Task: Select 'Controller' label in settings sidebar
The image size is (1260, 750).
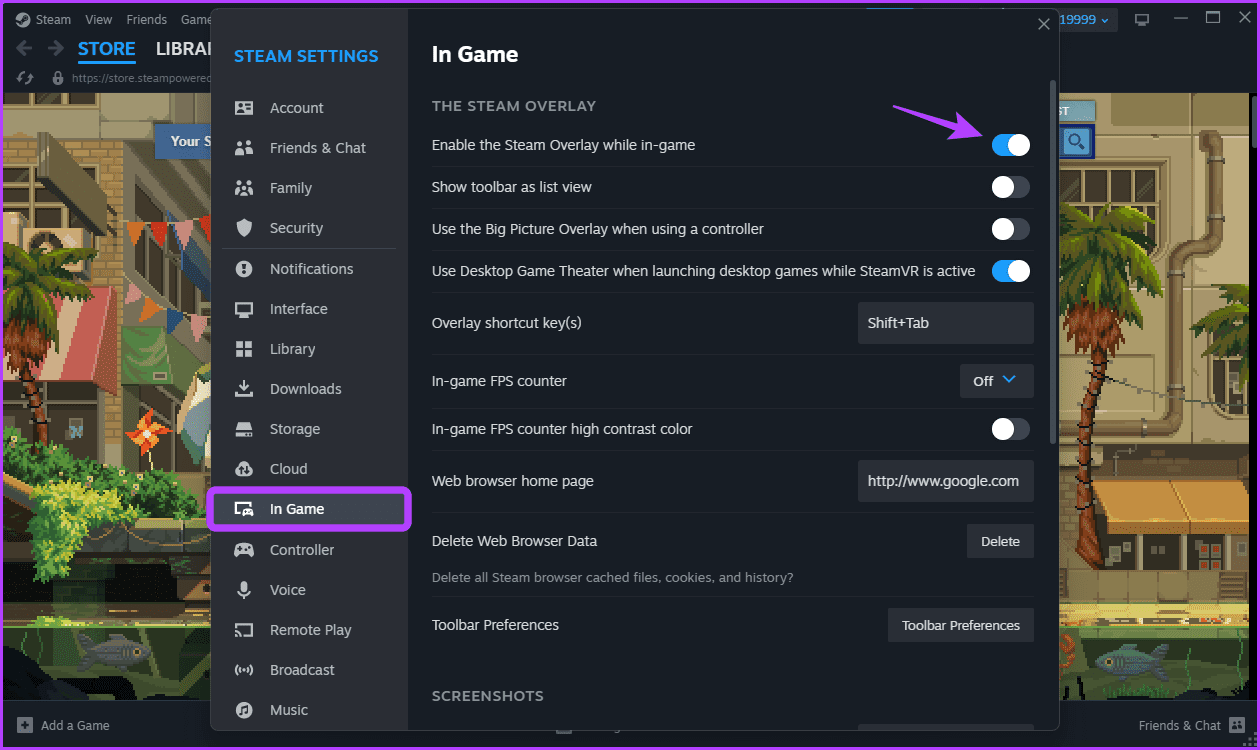Action: click(x=302, y=550)
